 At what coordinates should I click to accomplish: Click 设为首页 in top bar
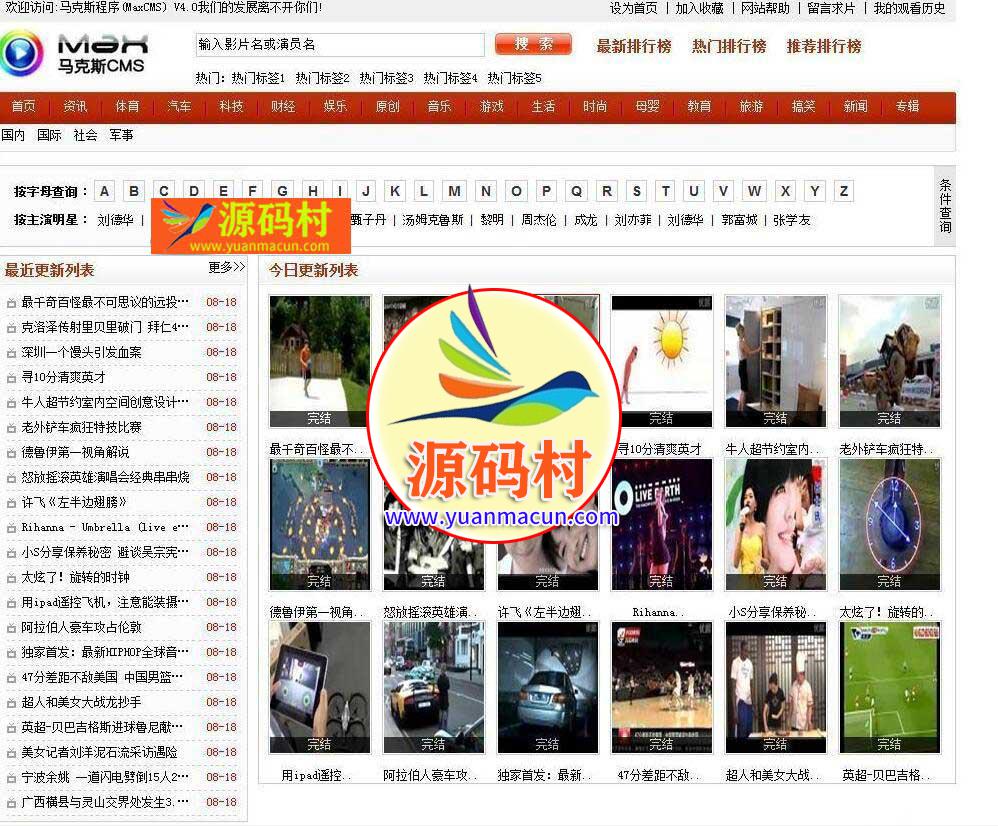click(x=634, y=8)
